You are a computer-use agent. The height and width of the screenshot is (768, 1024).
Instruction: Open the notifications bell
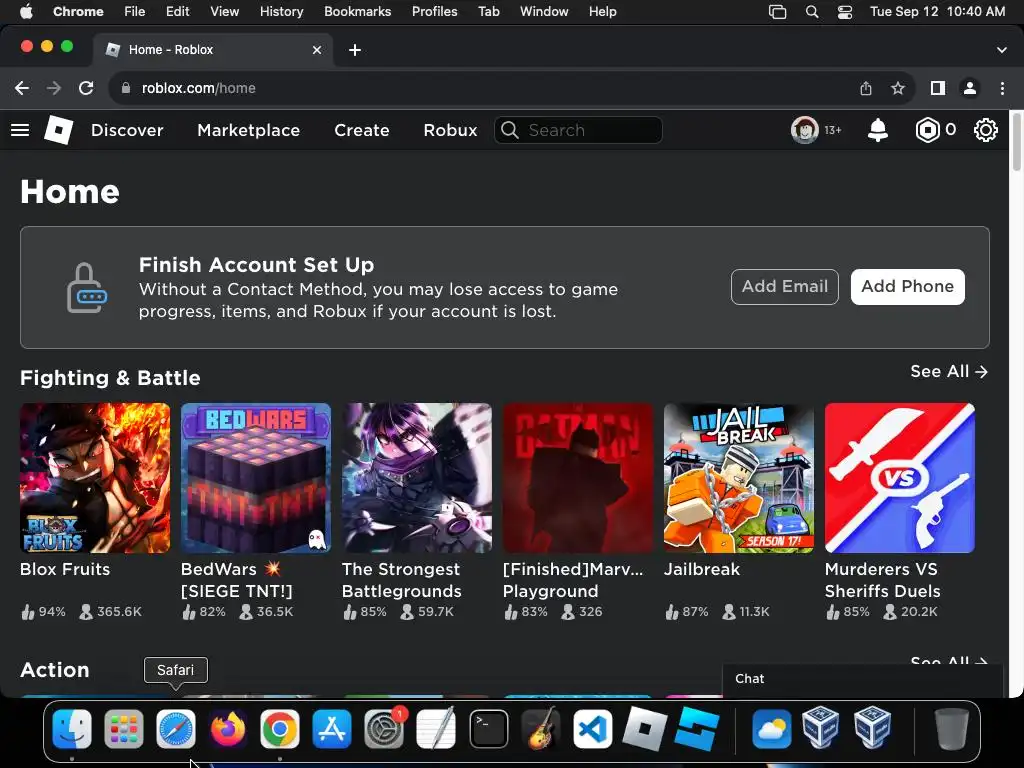point(877,130)
